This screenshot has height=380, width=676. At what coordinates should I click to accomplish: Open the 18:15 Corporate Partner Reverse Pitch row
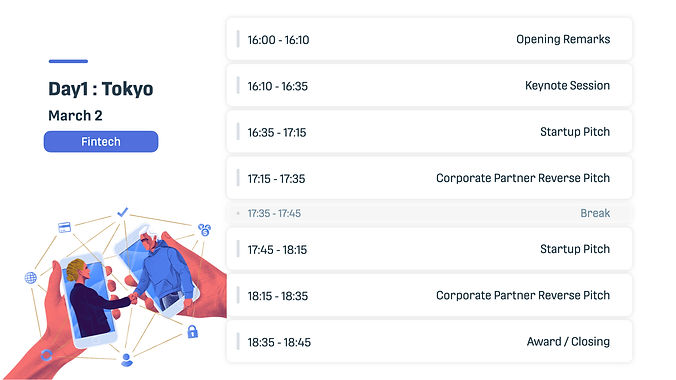point(429,295)
